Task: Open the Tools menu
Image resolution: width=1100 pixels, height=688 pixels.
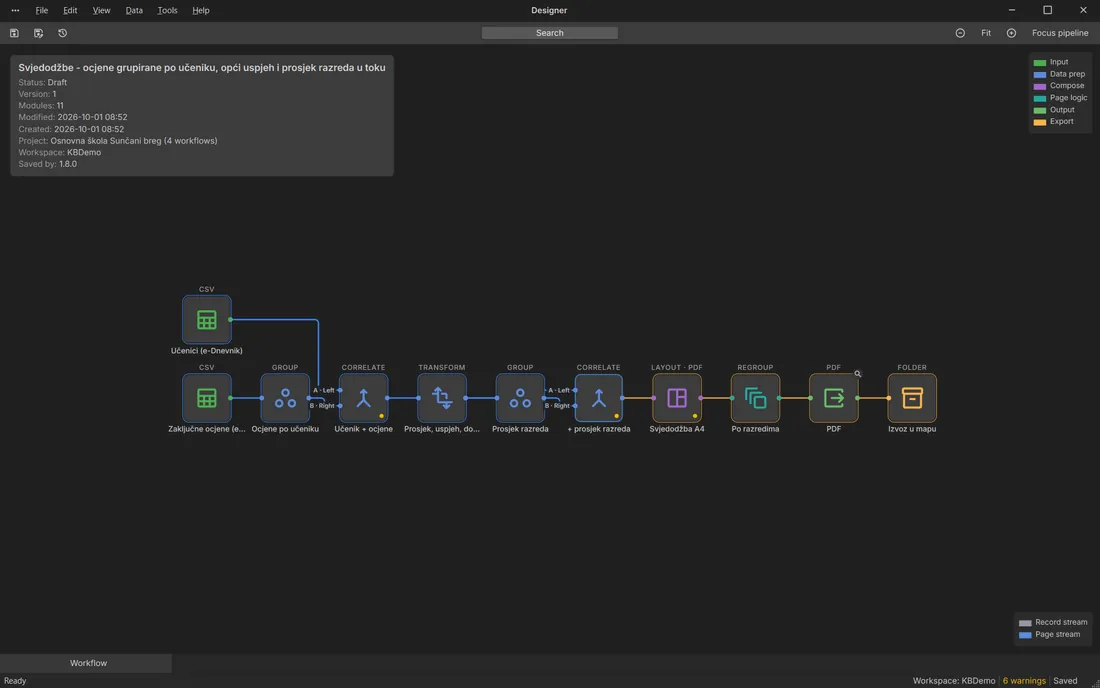Action: (x=167, y=11)
